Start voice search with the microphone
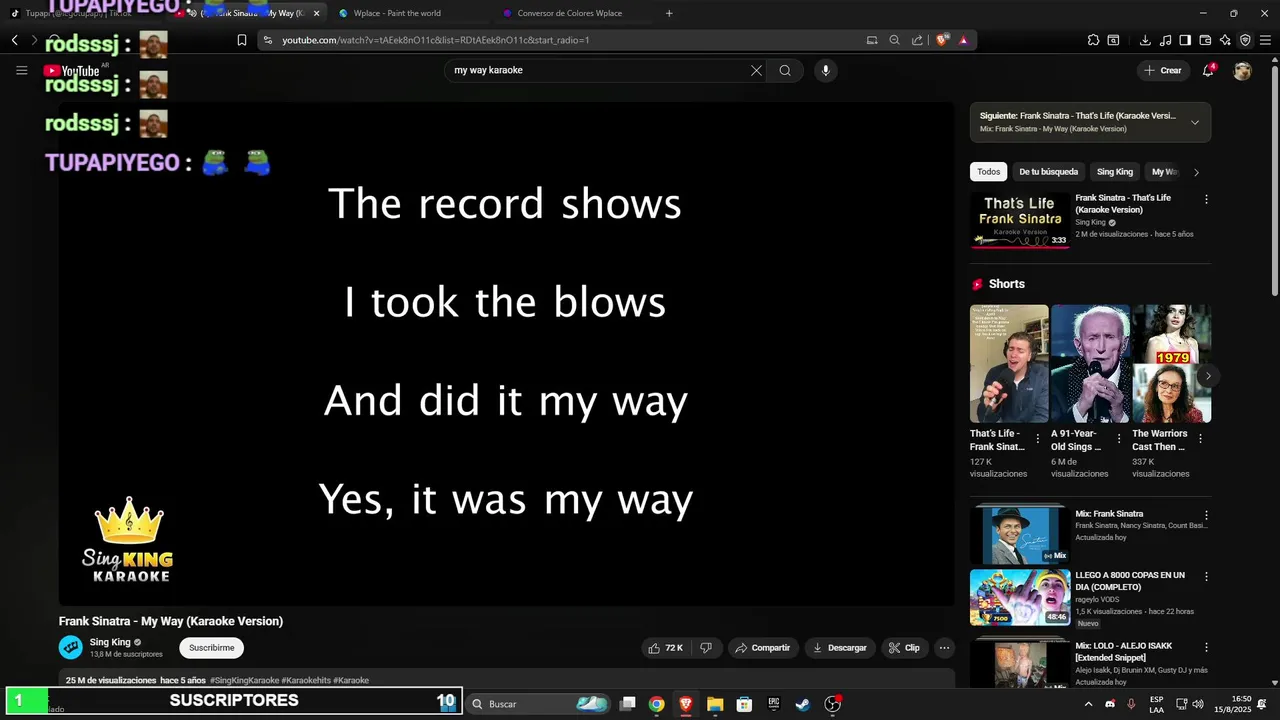The width and height of the screenshot is (1280, 720). click(825, 70)
